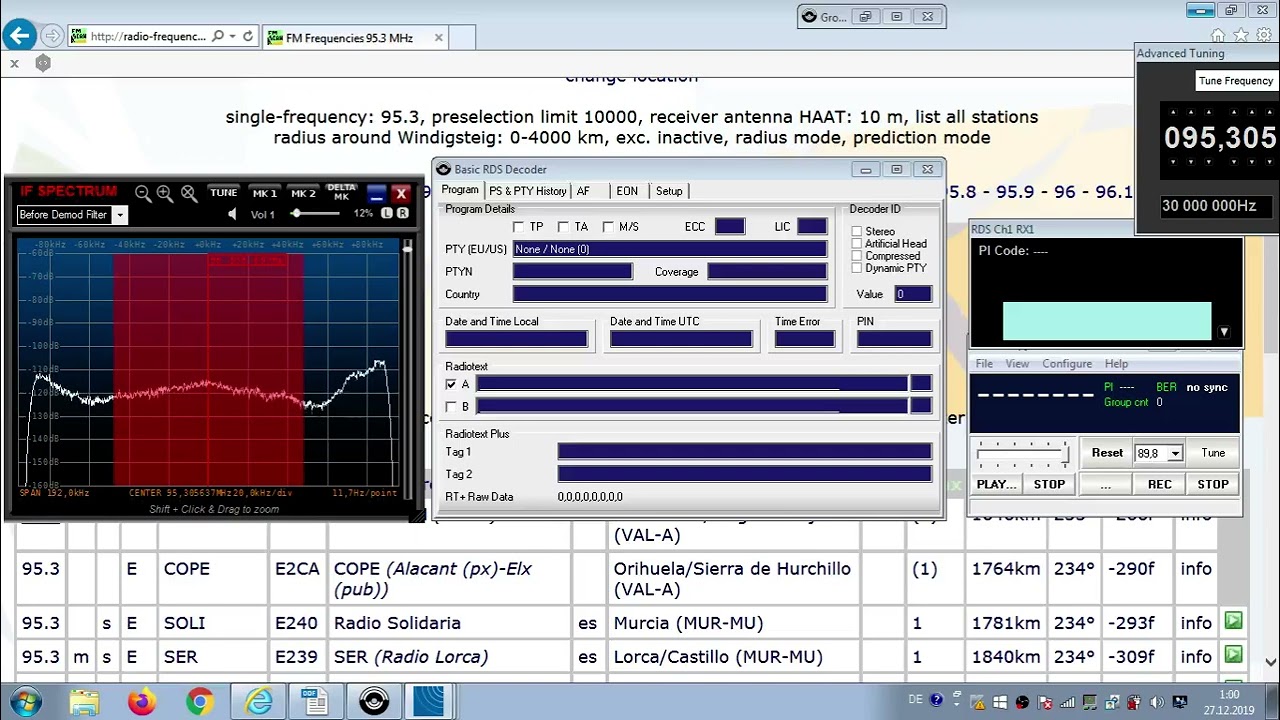Launch Firefox from the taskbar
Screen dimensions: 1280x720
click(142, 702)
